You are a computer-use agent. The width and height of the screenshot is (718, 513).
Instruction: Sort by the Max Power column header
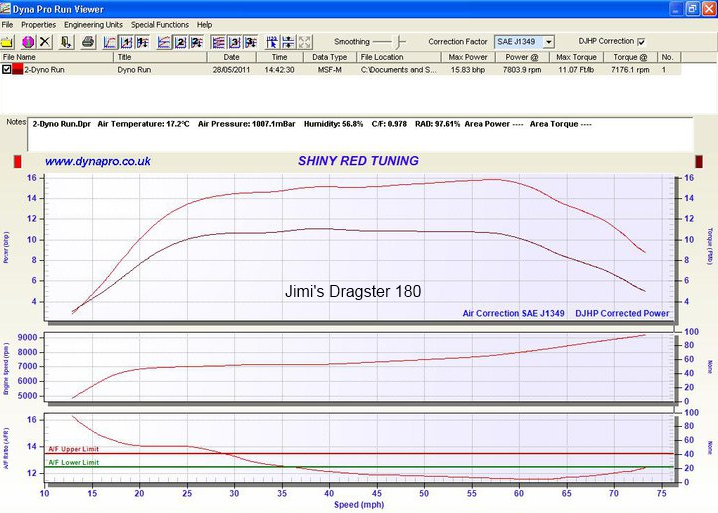(468, 57)
